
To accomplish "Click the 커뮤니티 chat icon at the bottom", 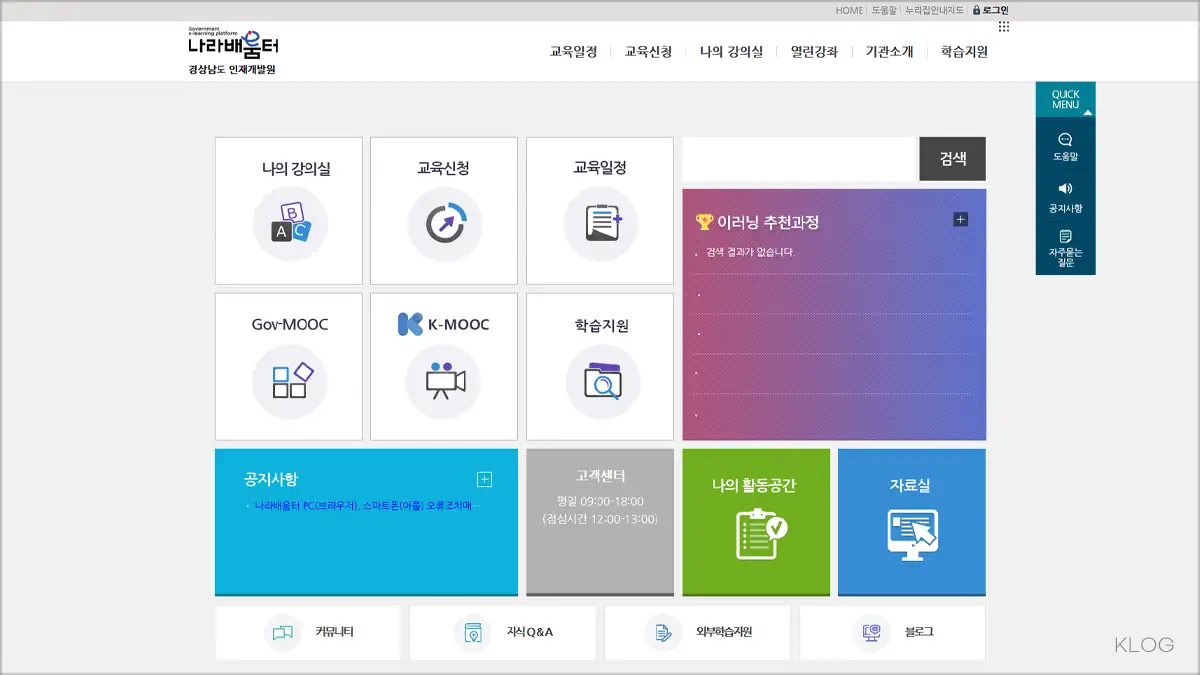I will tap(281, 633).
